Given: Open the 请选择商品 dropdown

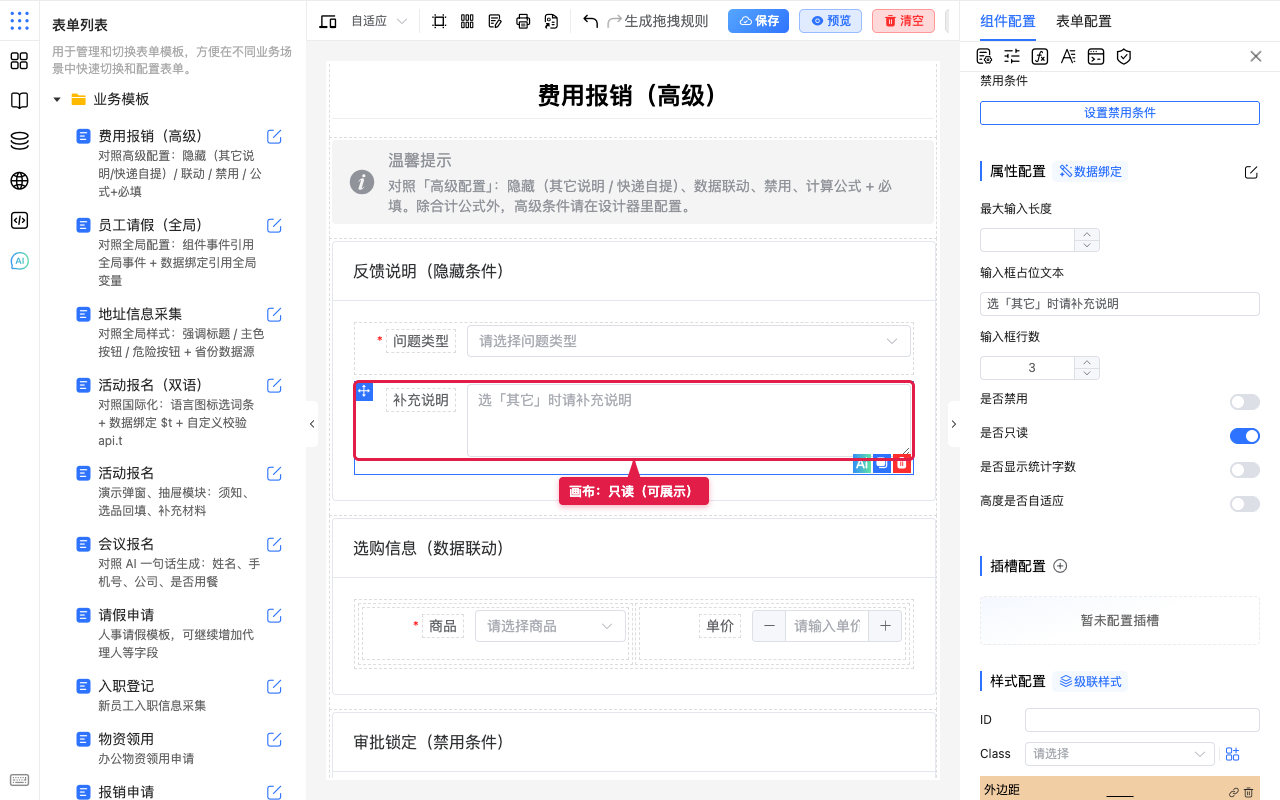Looking at the screenshot, I should pos(550,626).
